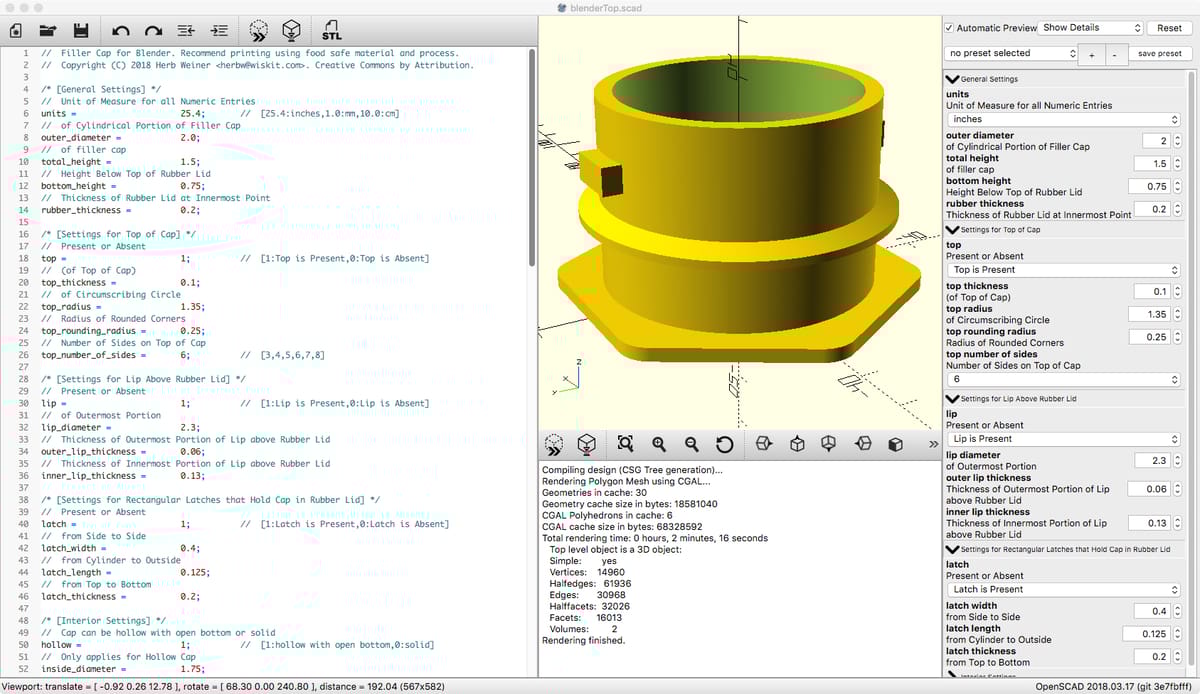Open the 'Top is Present' dropdown
Image resolution: width=1200 pixels, height=694 pixels.
[1064, 270]
